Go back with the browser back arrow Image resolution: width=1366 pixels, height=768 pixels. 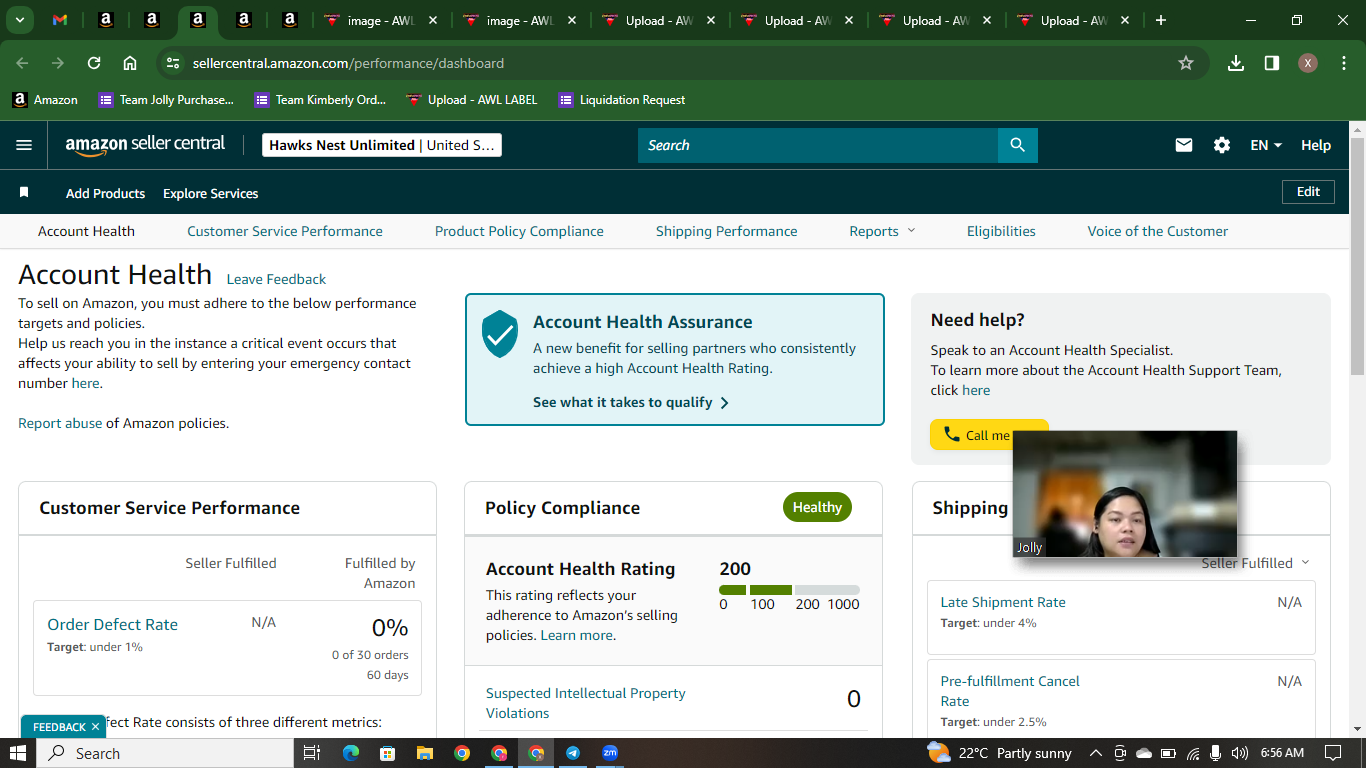click(22, 63)
